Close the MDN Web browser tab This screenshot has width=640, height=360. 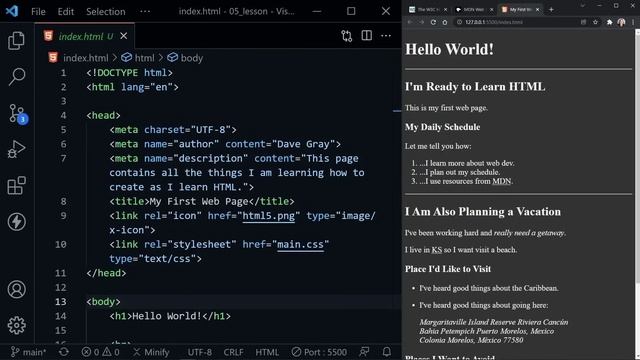(x=491, y=9)
